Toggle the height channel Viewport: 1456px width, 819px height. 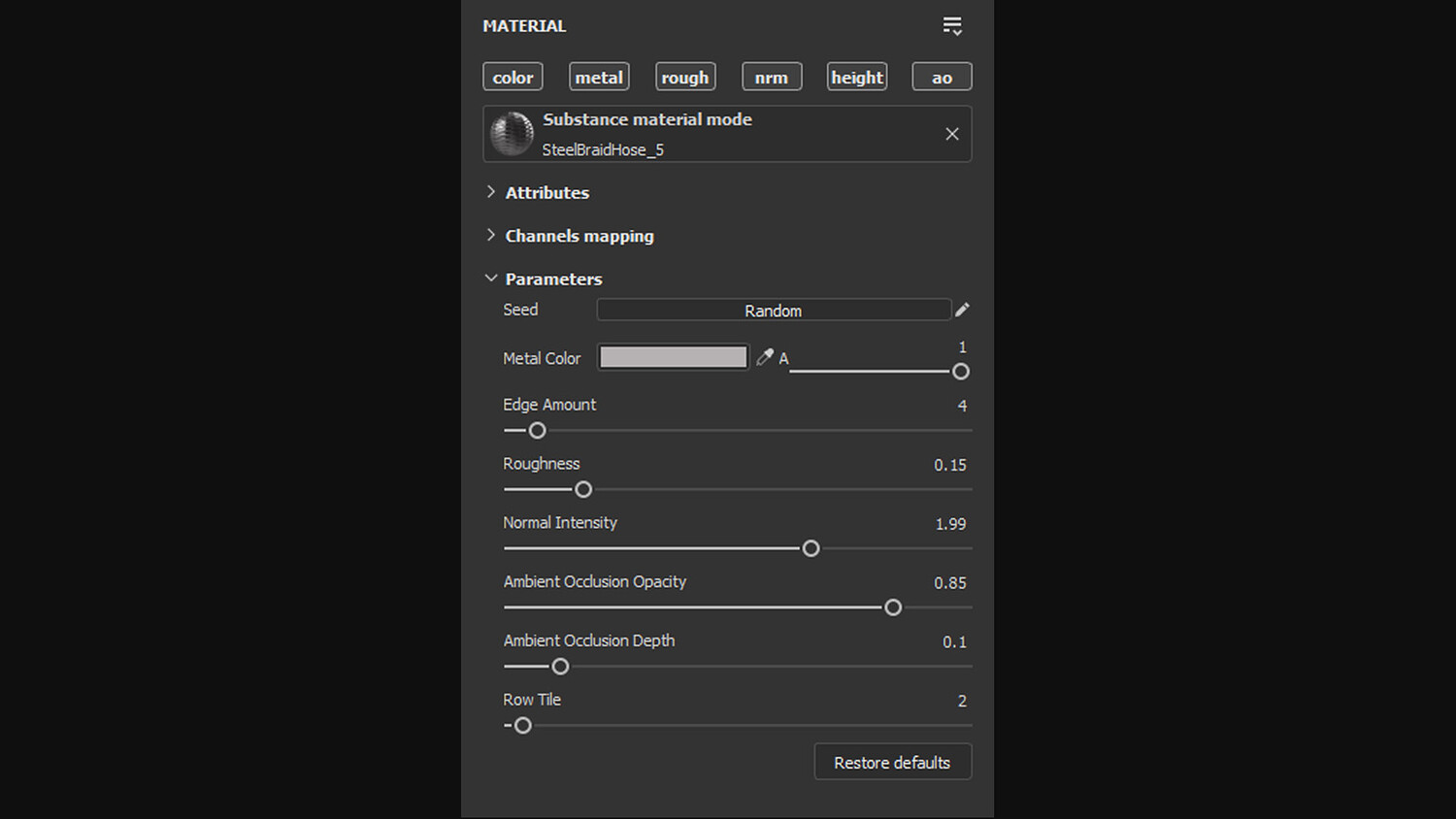tap(857, 77)
